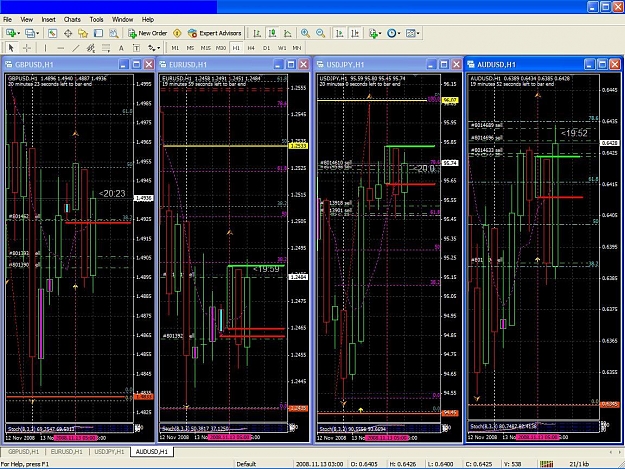Switch timeframe to M15
This screenshot has width=625, height=469.
click(205, 48)
